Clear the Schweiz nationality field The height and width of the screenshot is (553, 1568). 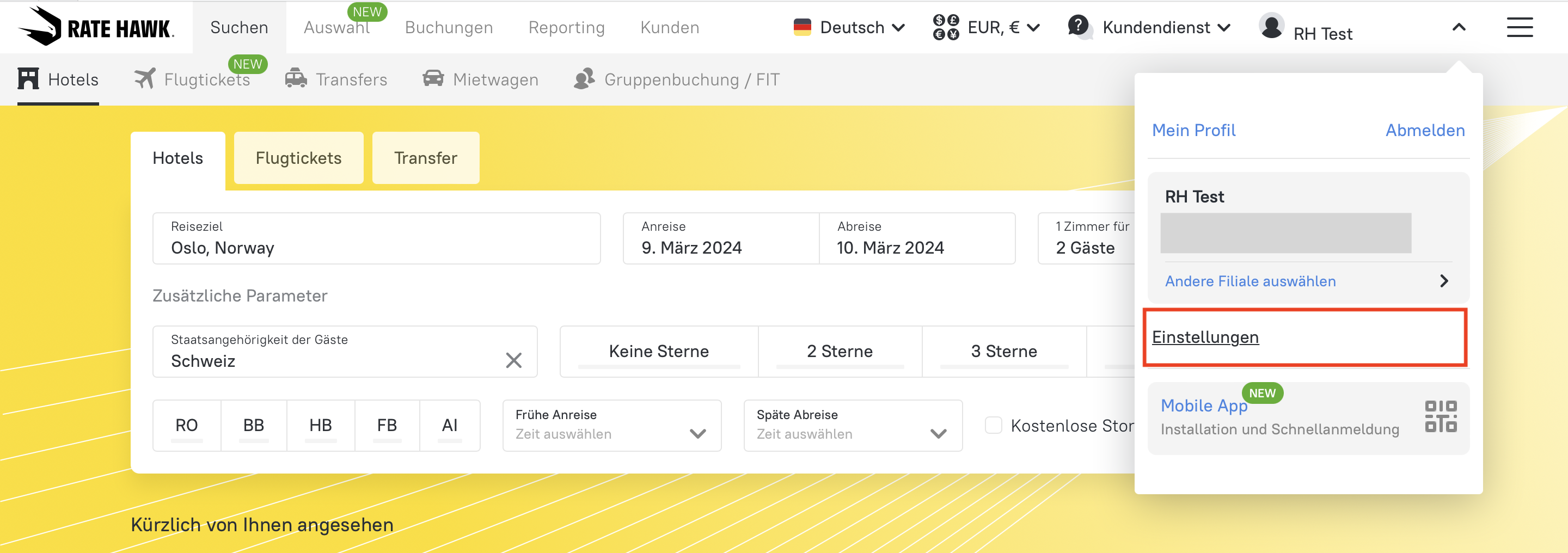(x=514, y=361)
